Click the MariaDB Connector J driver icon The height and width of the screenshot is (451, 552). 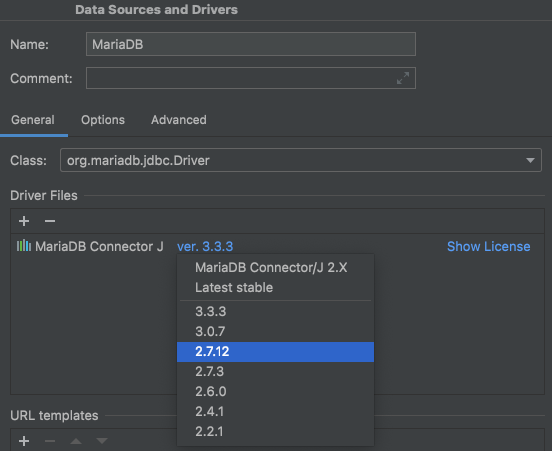[x=24, y=246]
